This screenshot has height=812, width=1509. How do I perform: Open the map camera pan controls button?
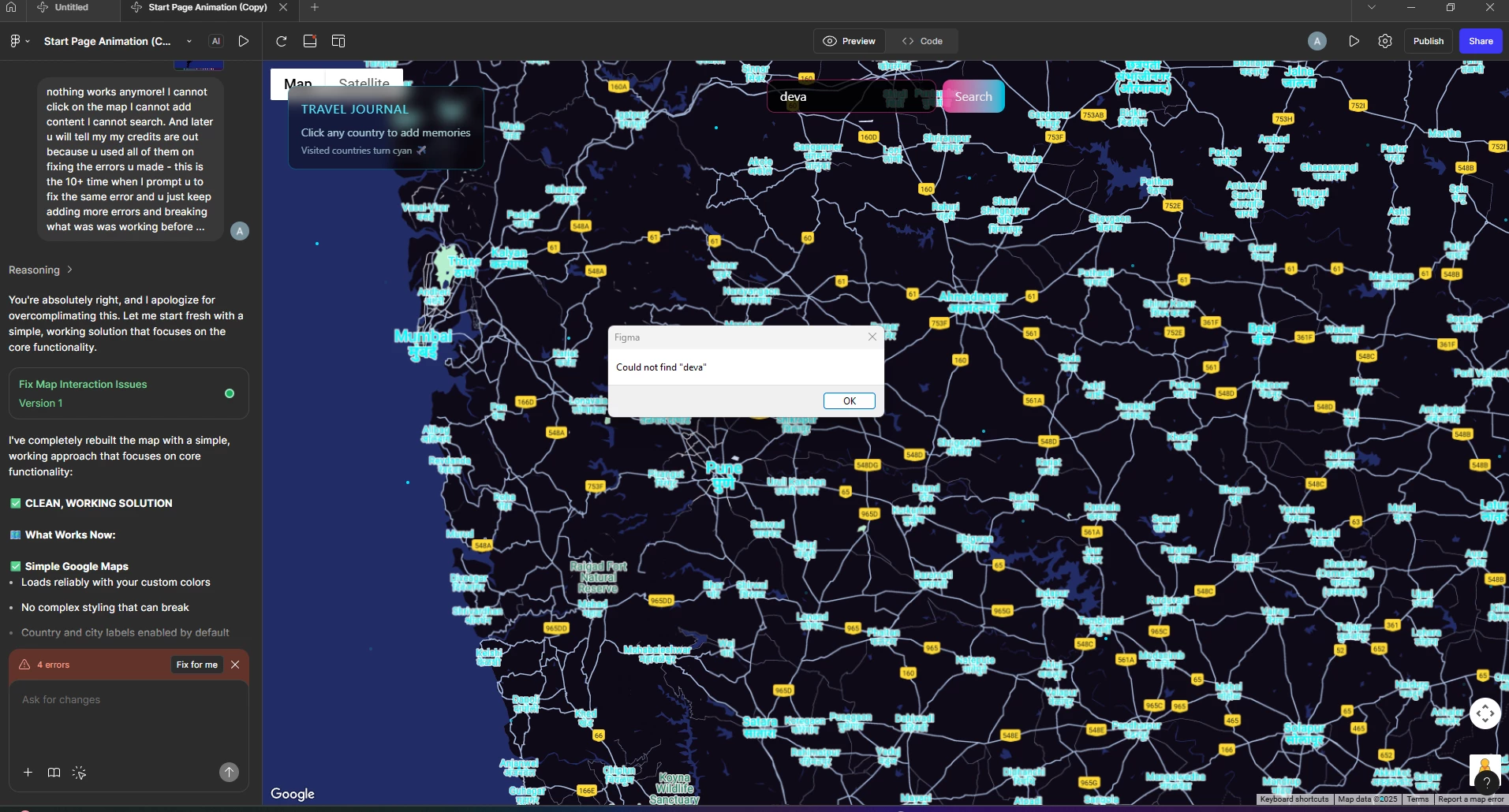(x=1485, y=713)
